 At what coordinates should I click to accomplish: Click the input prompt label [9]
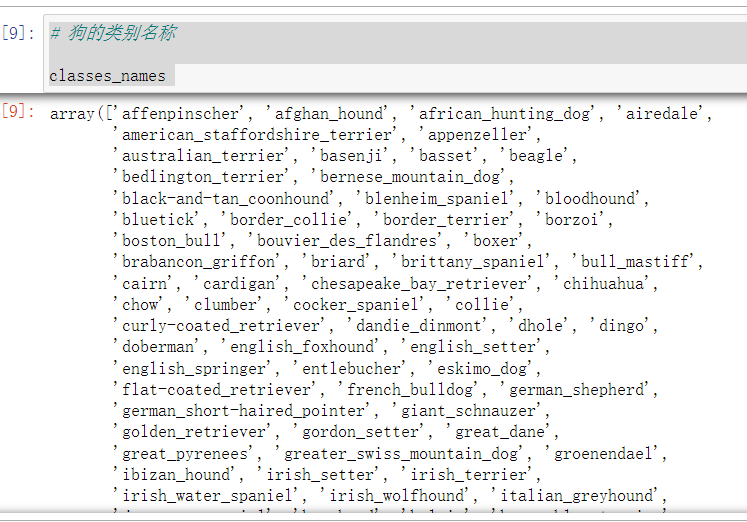18,33
